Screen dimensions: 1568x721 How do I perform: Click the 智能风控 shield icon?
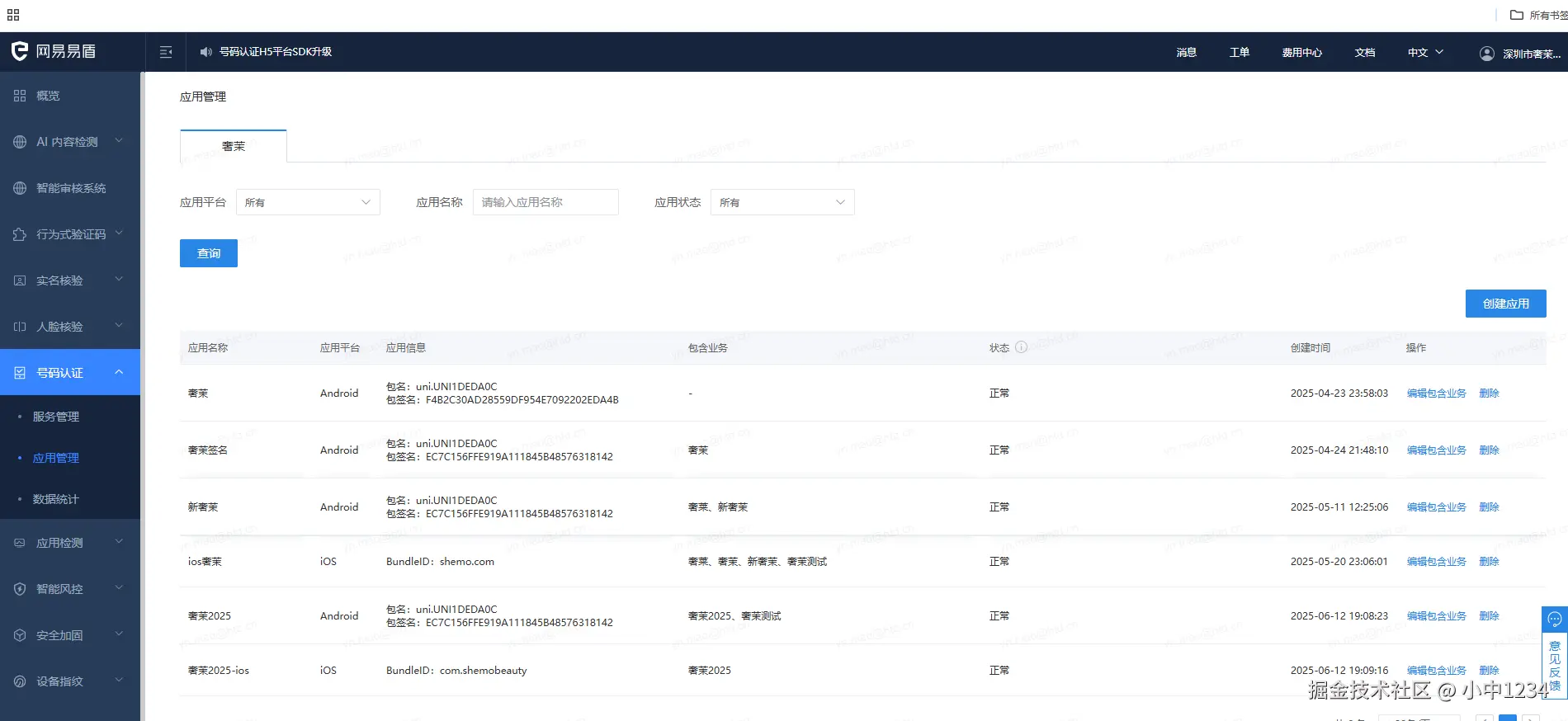[20, 589]
